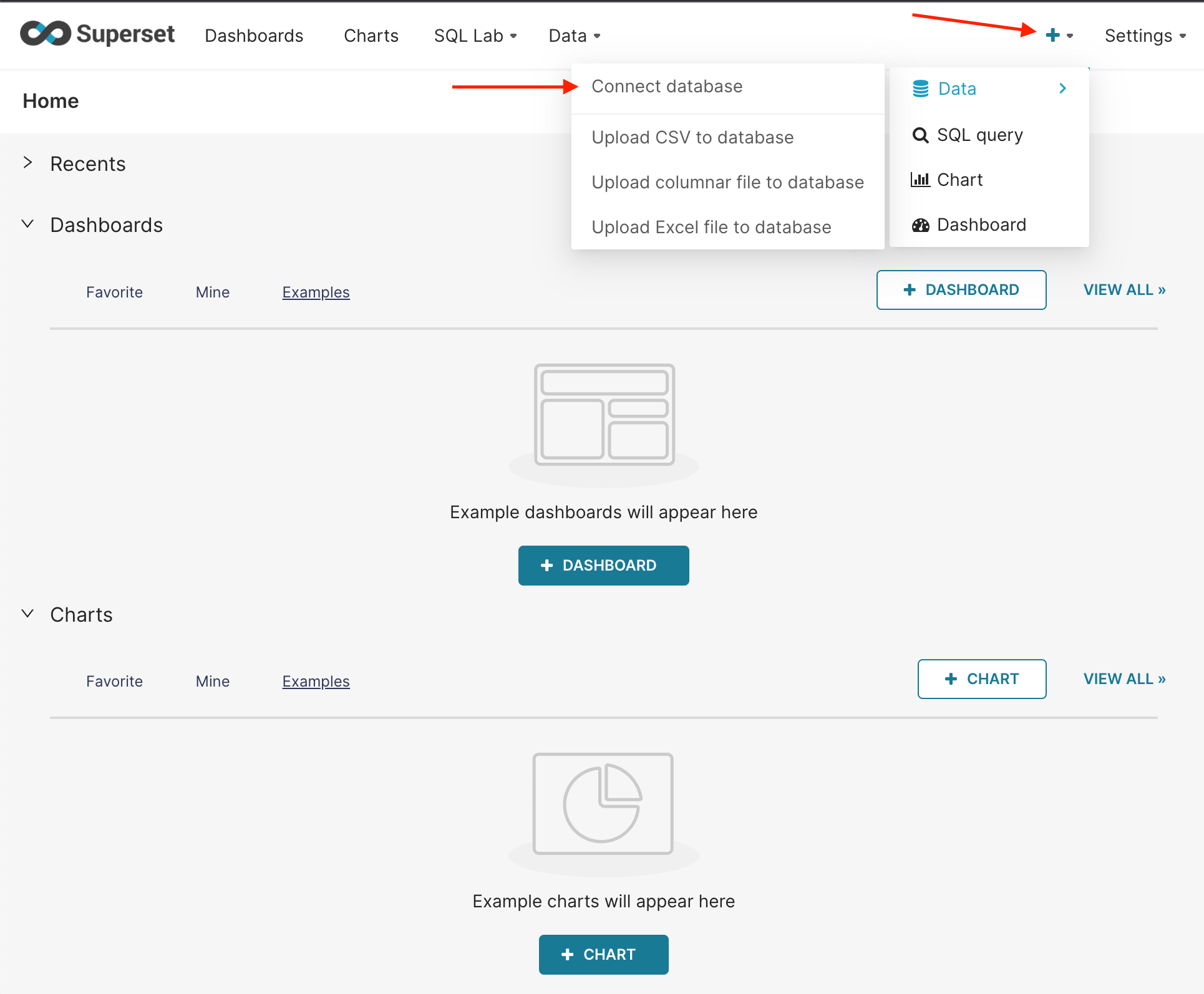Choose Upload CSV to database
Screen dimensions: 1204x994
(x=692, y=137)
